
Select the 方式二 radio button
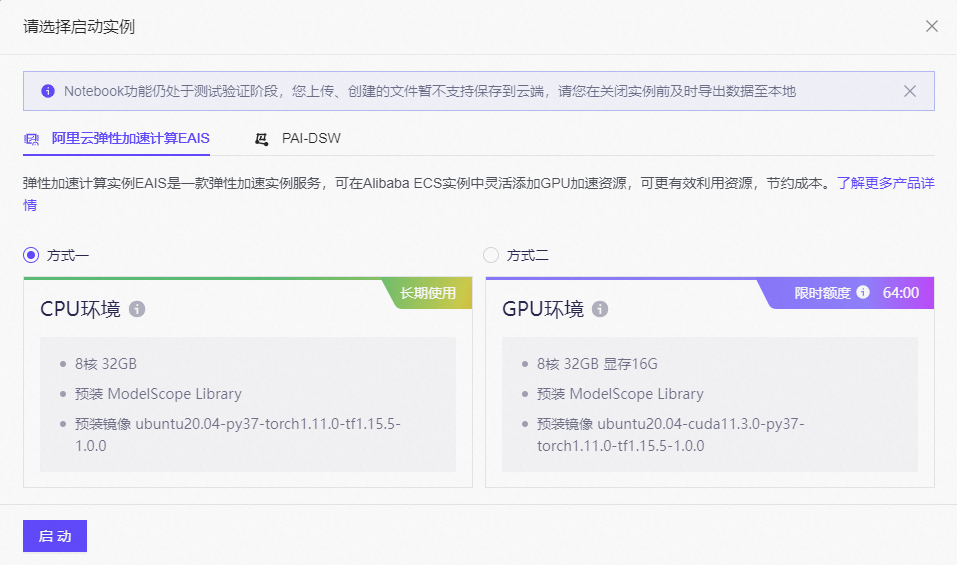(491, 255)
